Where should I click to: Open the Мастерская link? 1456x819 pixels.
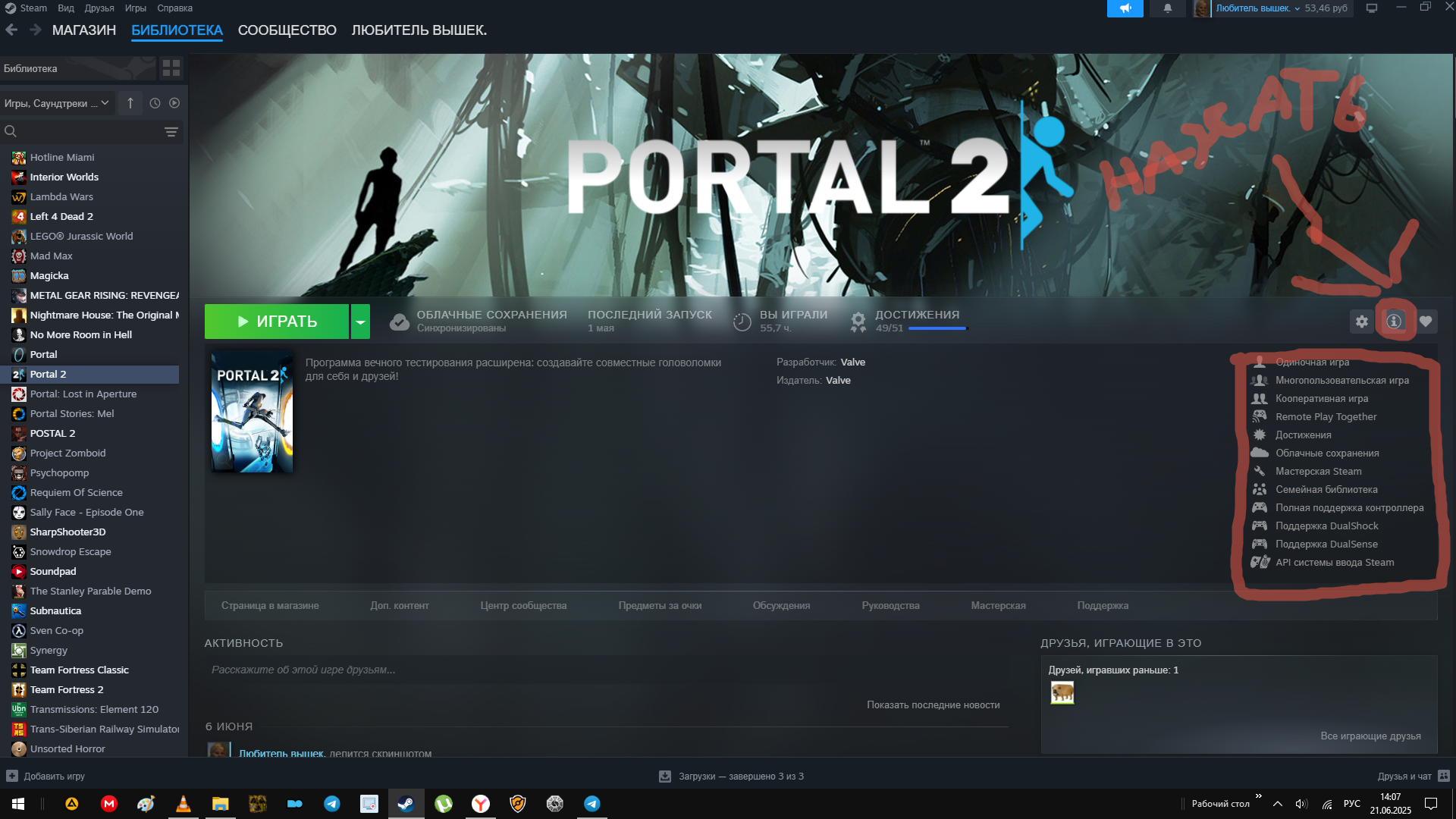tap(998, 606)
